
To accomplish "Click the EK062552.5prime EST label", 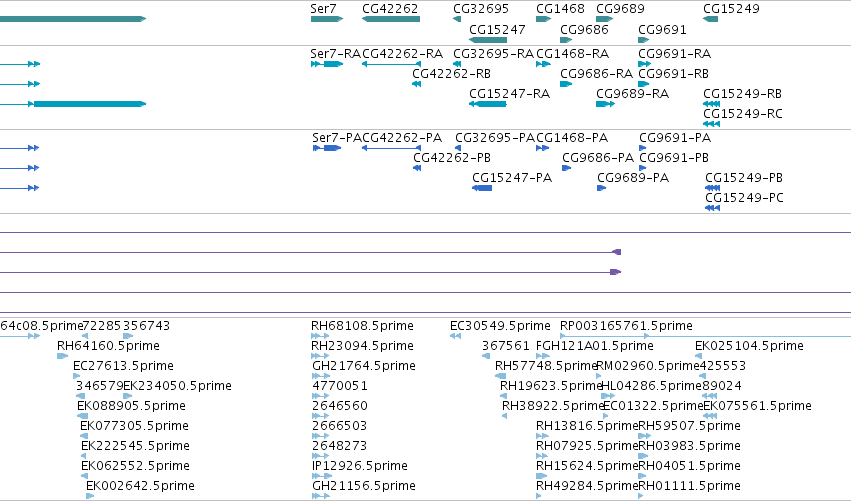I will tap(135, 466).
